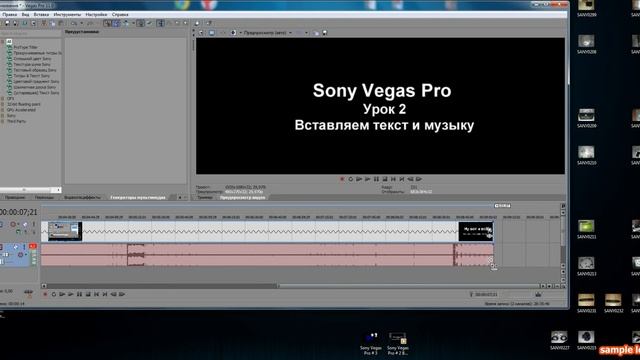Toggle Loop Playback in timeline transport bar

pyautogui.click(x=54, y=294)
